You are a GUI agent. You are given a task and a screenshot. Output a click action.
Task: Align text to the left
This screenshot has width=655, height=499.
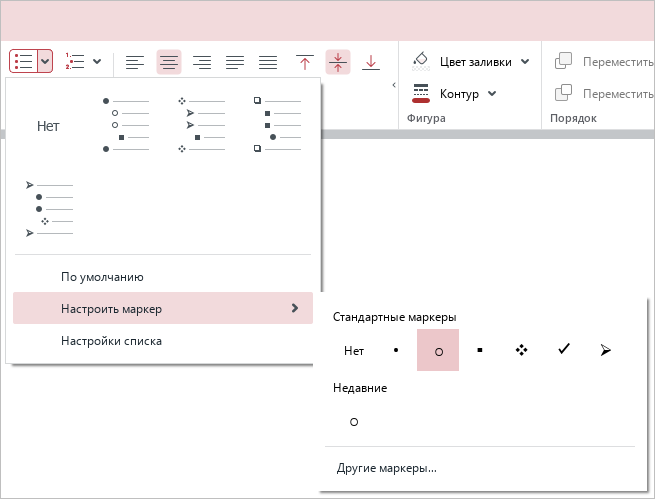135,62
